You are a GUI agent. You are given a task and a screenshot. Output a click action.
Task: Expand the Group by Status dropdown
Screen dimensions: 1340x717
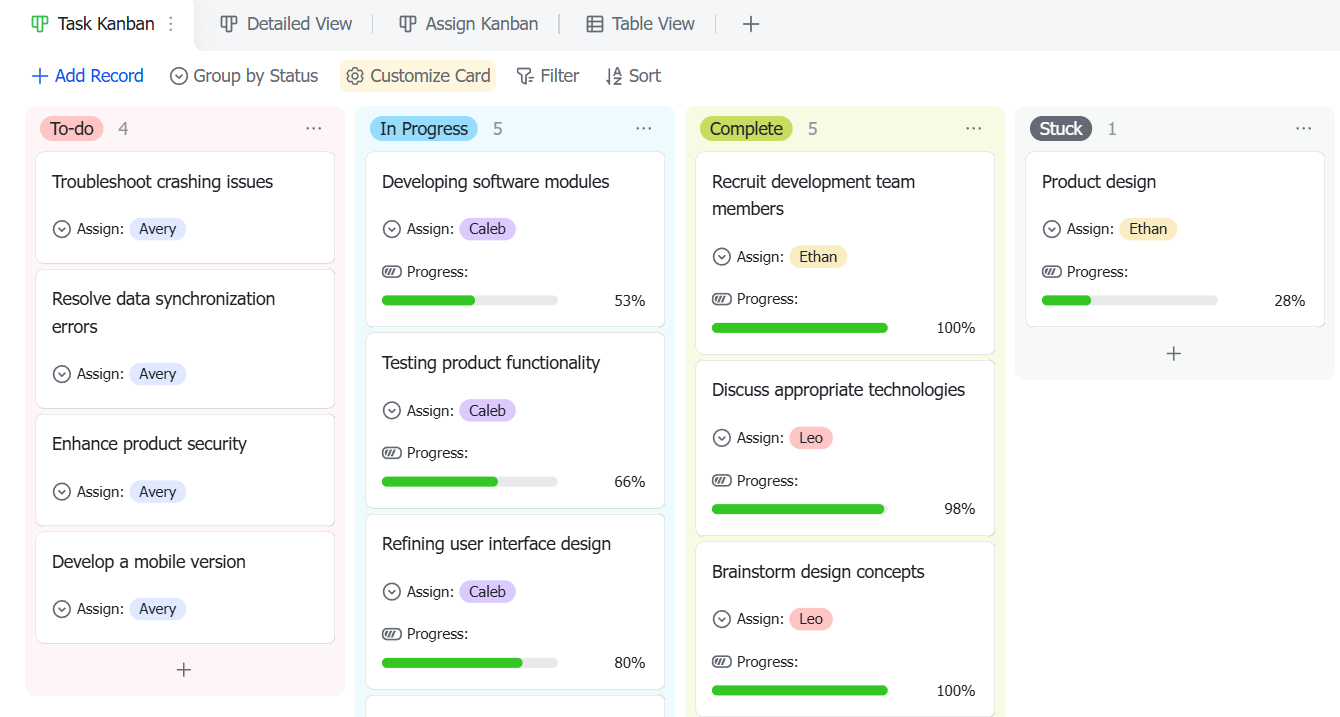coord(244,76)
